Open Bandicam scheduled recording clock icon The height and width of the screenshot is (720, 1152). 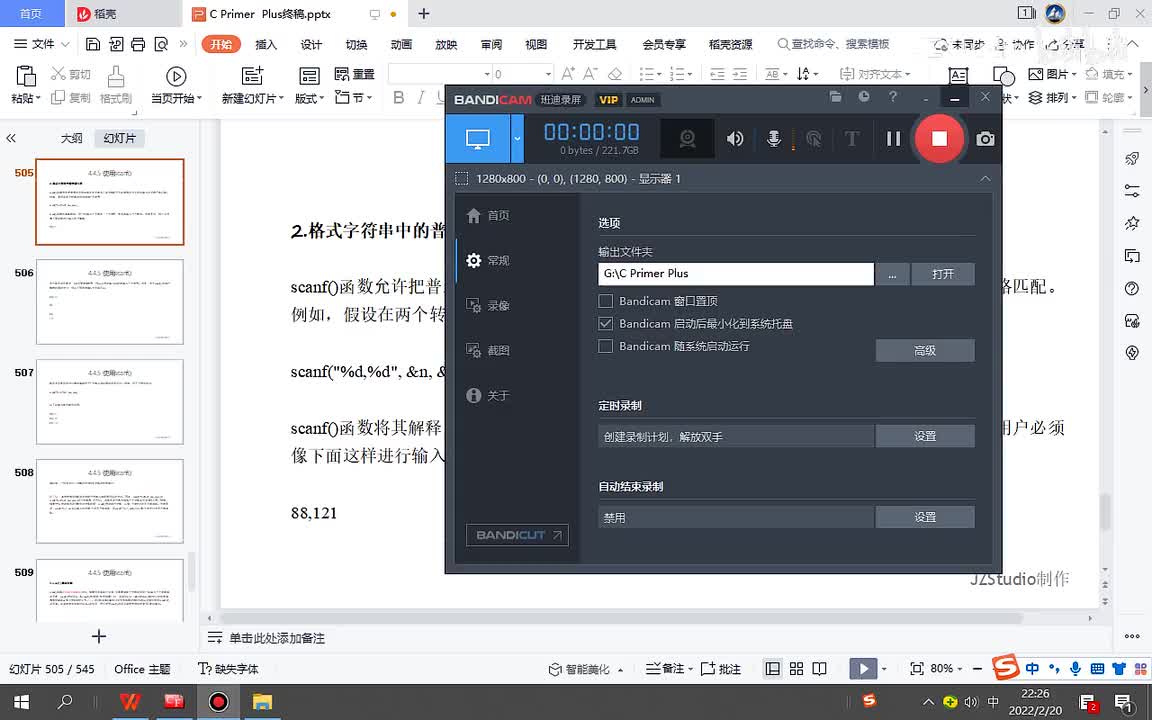[x=864, y=96]
